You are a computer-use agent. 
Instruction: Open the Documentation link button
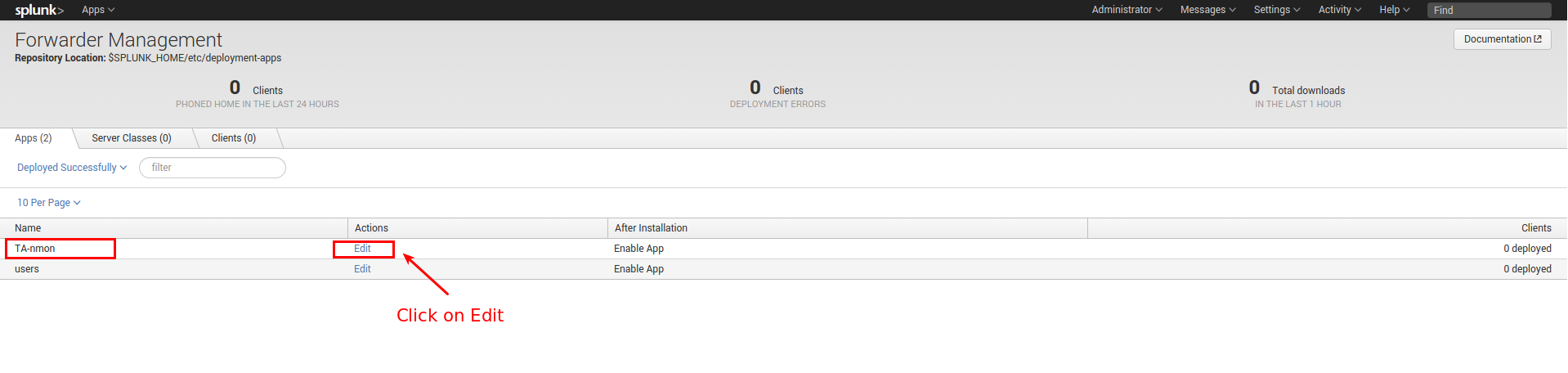1502,39
